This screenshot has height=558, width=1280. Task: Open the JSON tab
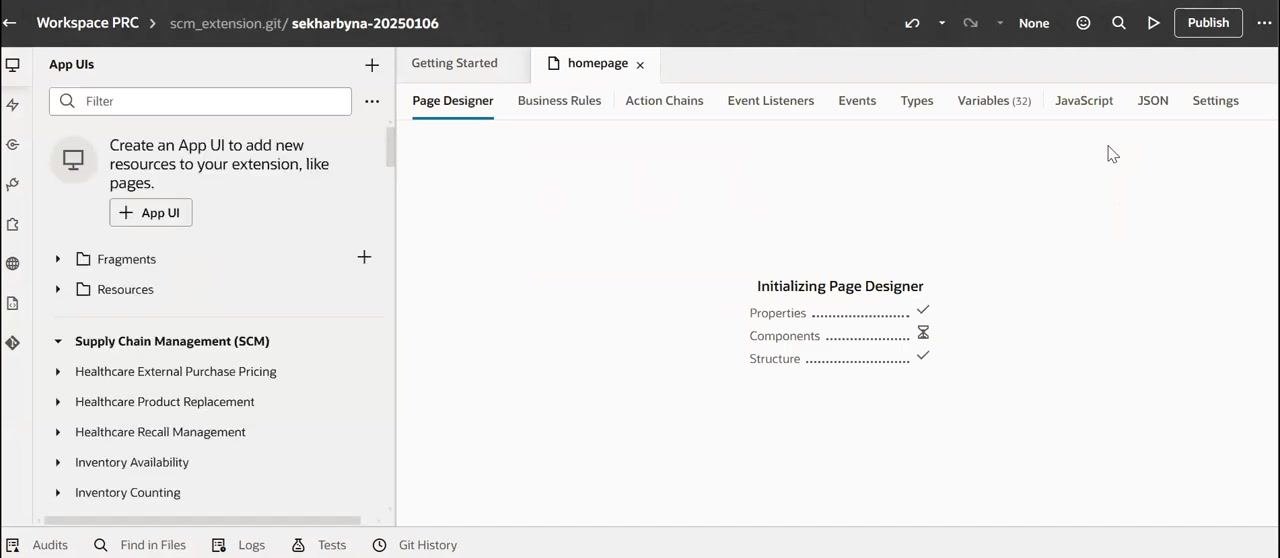click(x=1153, y=100)
